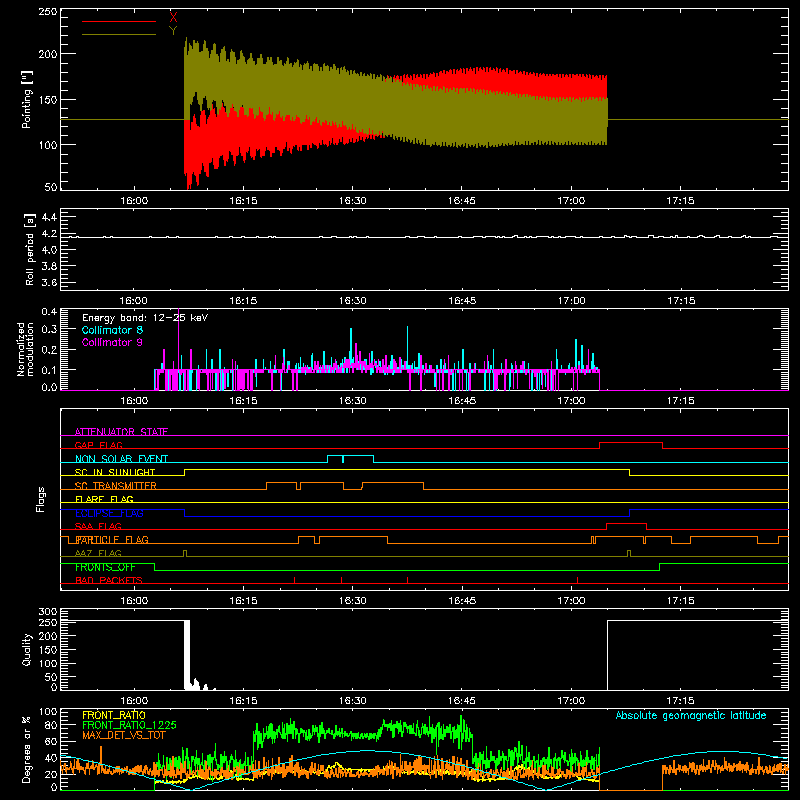The height and width of the screenshot is (800, 800).
Task: Click the FRONT_RATIO_1225 green legend entry
Action: [129, 725]
